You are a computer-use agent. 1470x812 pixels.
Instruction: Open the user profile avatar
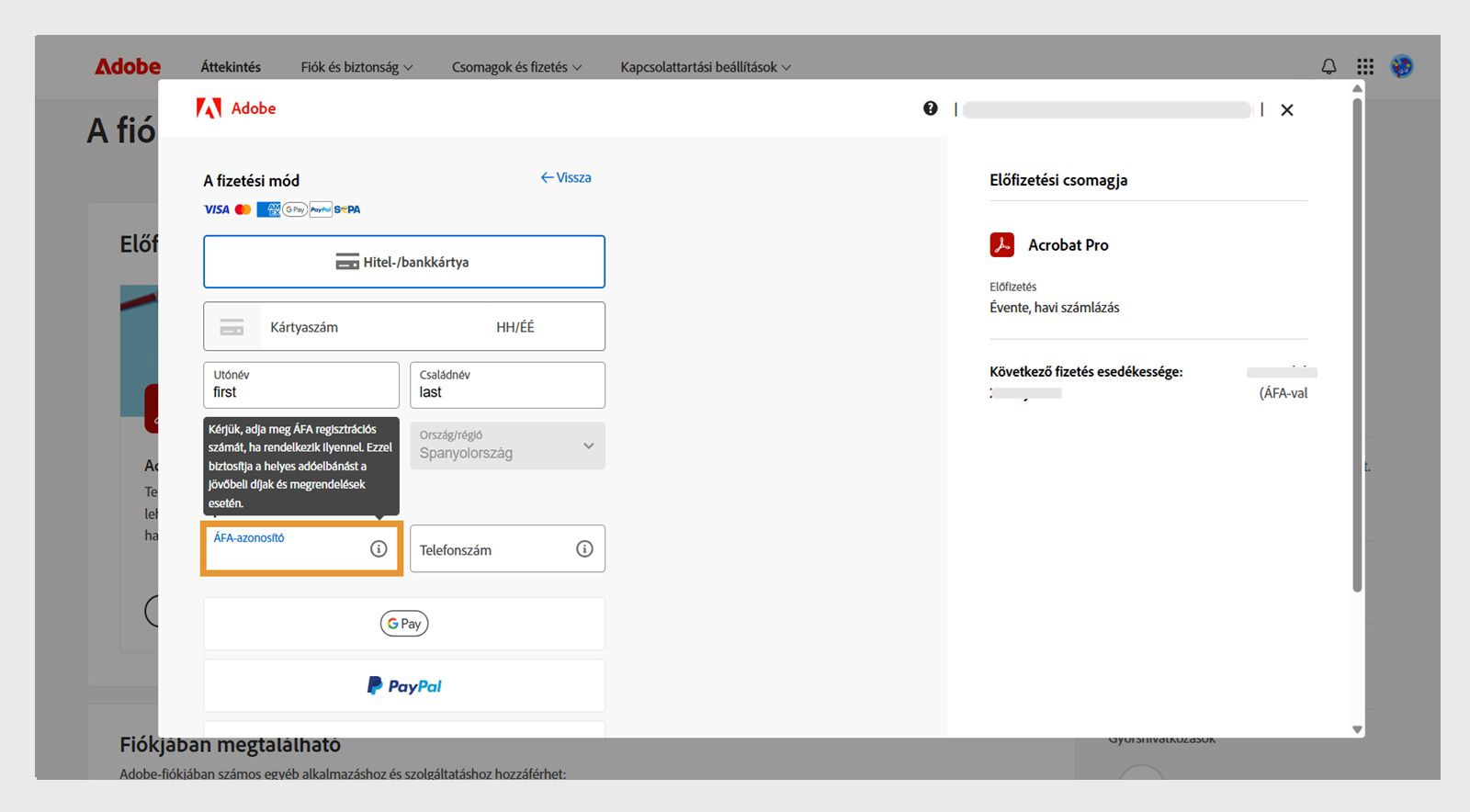pos(1402,66)
